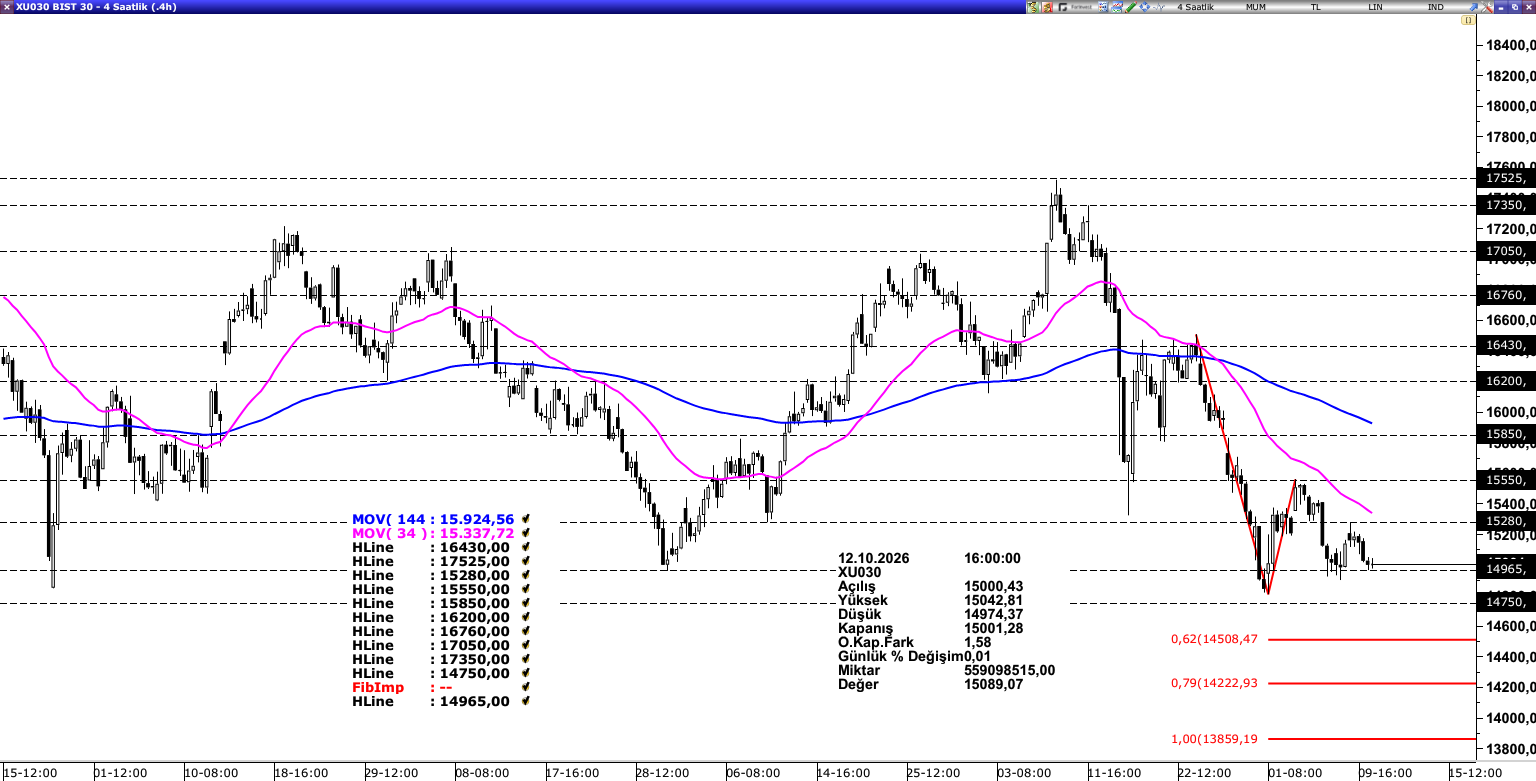The height and width of the screenshot is (781, 1536).
Task: Click the yellow-green icon starting the toolbar
Action: click(x=1032, y=7)
